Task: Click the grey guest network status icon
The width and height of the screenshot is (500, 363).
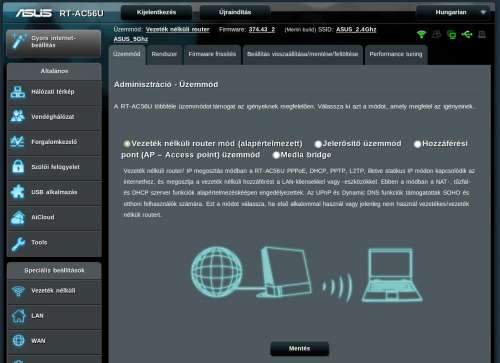Action: pyautogui.click(x=436, y=34)
